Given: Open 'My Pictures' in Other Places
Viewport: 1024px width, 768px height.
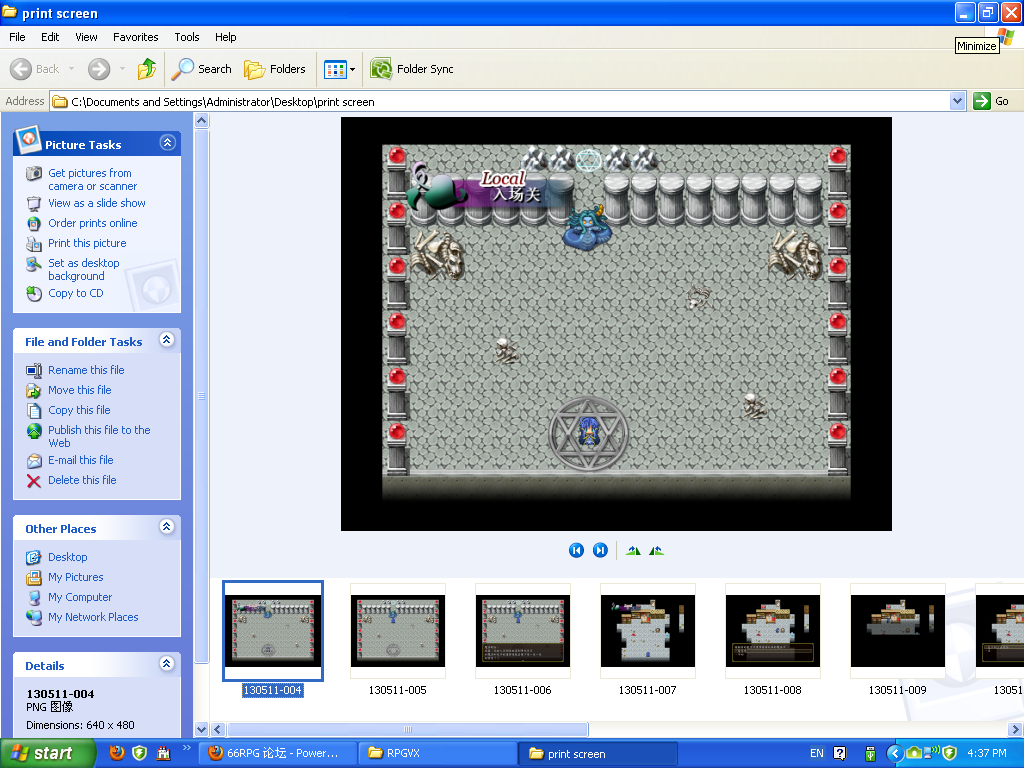Looking at the screenshot, I should point(76,577).
